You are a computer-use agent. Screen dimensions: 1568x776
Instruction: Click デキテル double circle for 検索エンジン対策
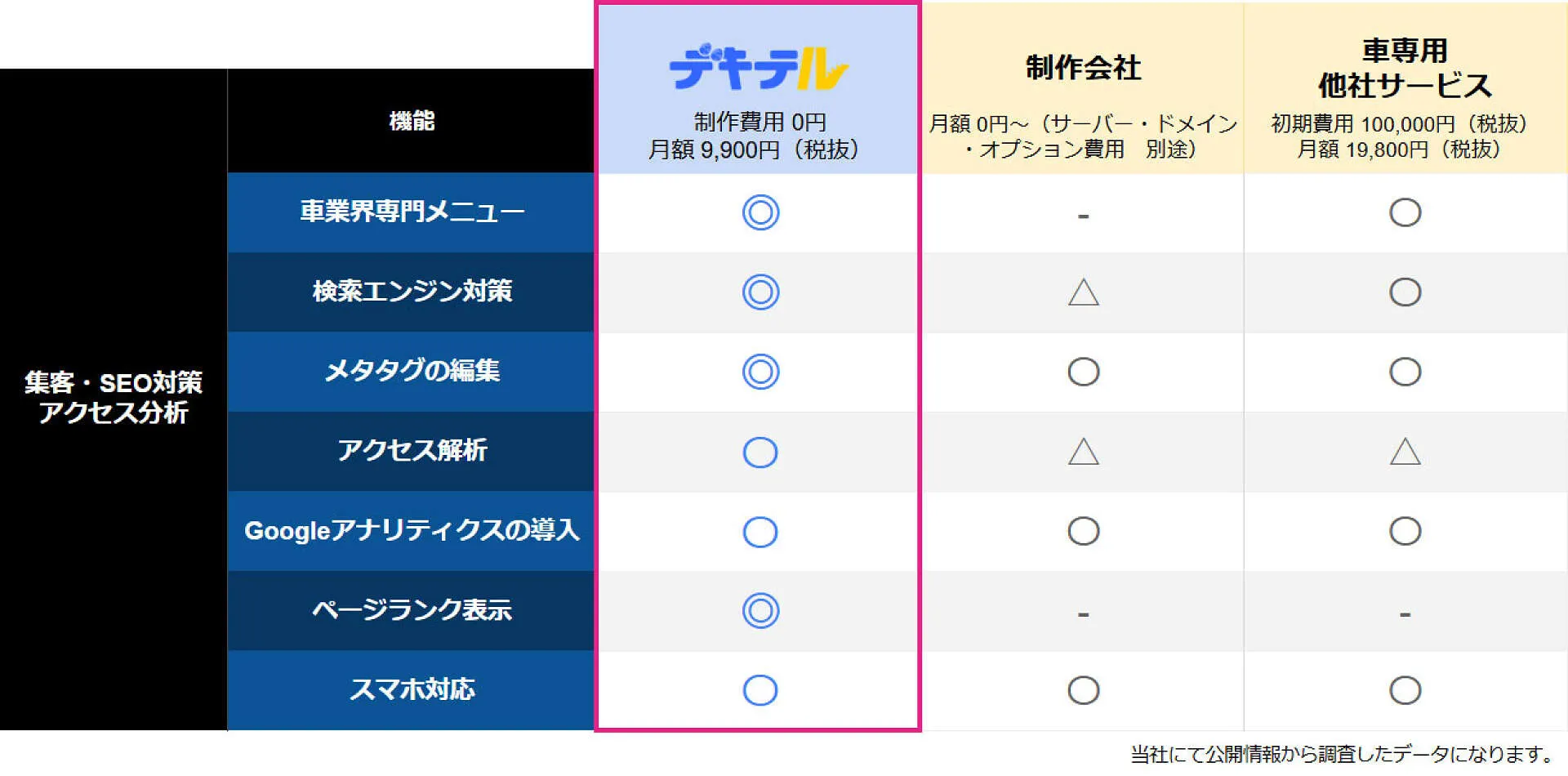point(760,292)
